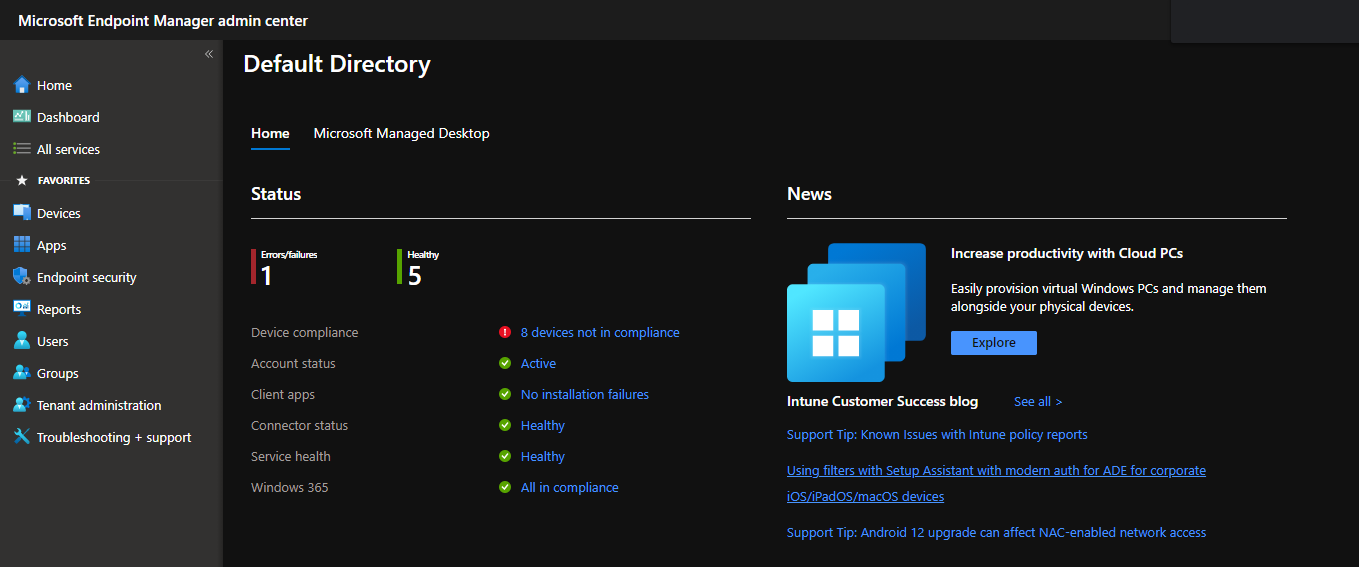Click the Apps grid icon
Screen dimensions: 1359x567
point(22,245)
